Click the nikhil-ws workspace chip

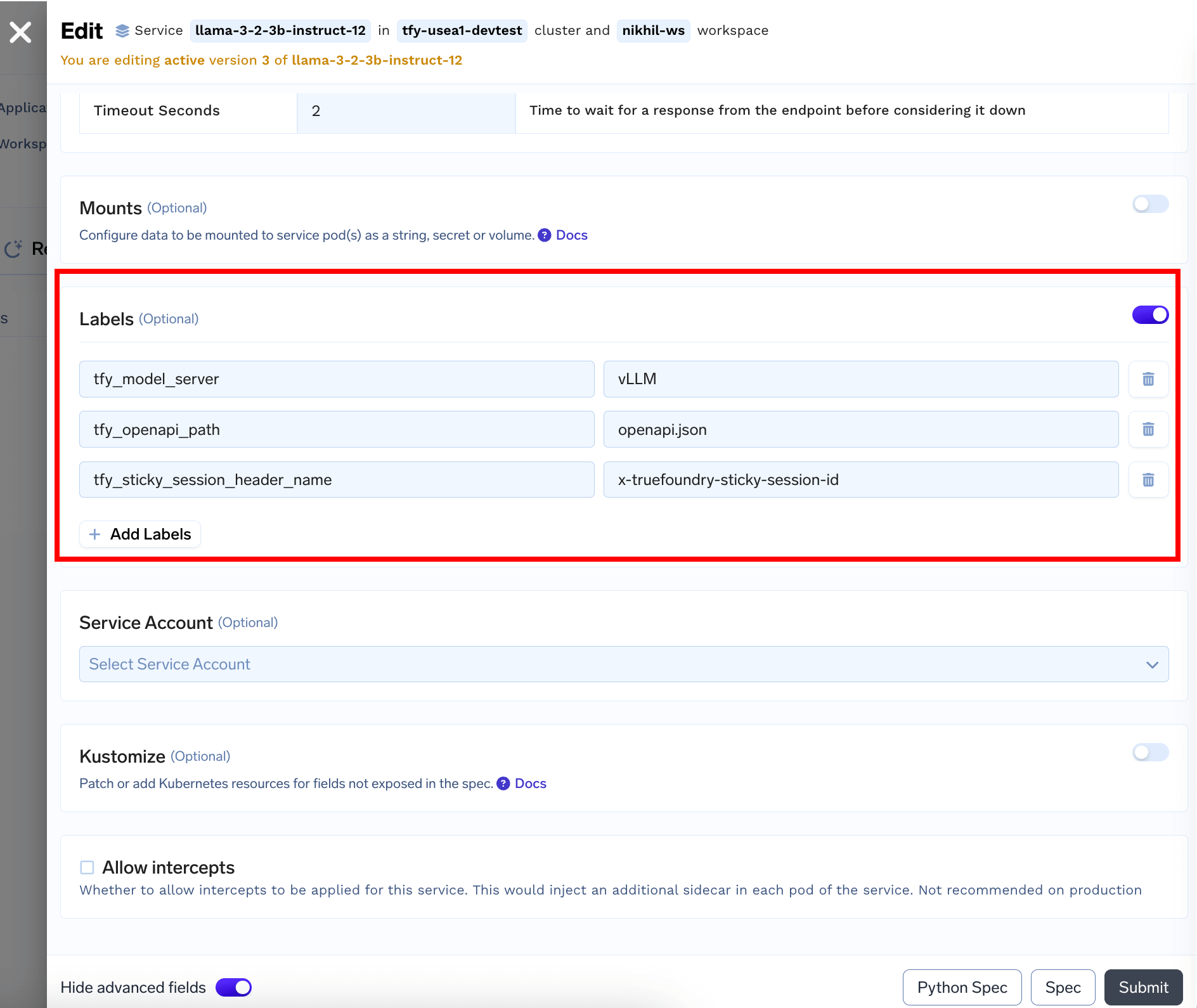(653, 30)
